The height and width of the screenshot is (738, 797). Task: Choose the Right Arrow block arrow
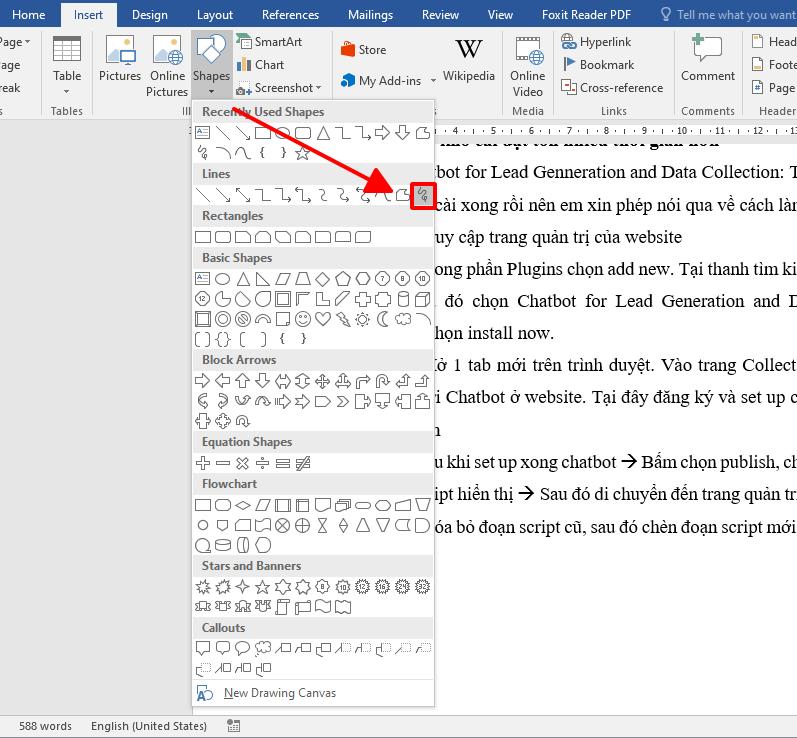[202, 381]
